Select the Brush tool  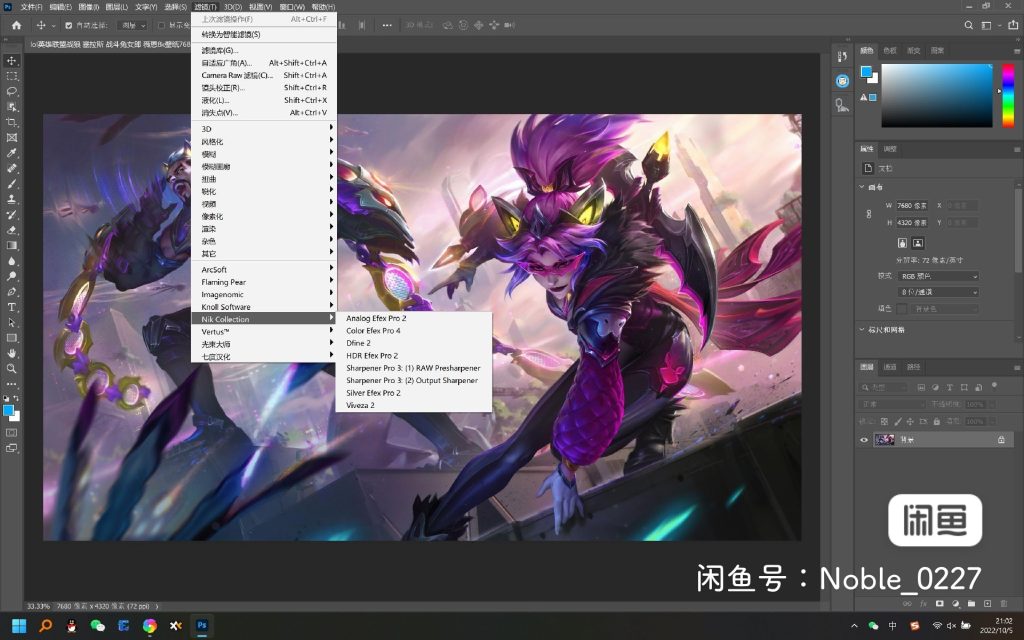coord(12,184)
